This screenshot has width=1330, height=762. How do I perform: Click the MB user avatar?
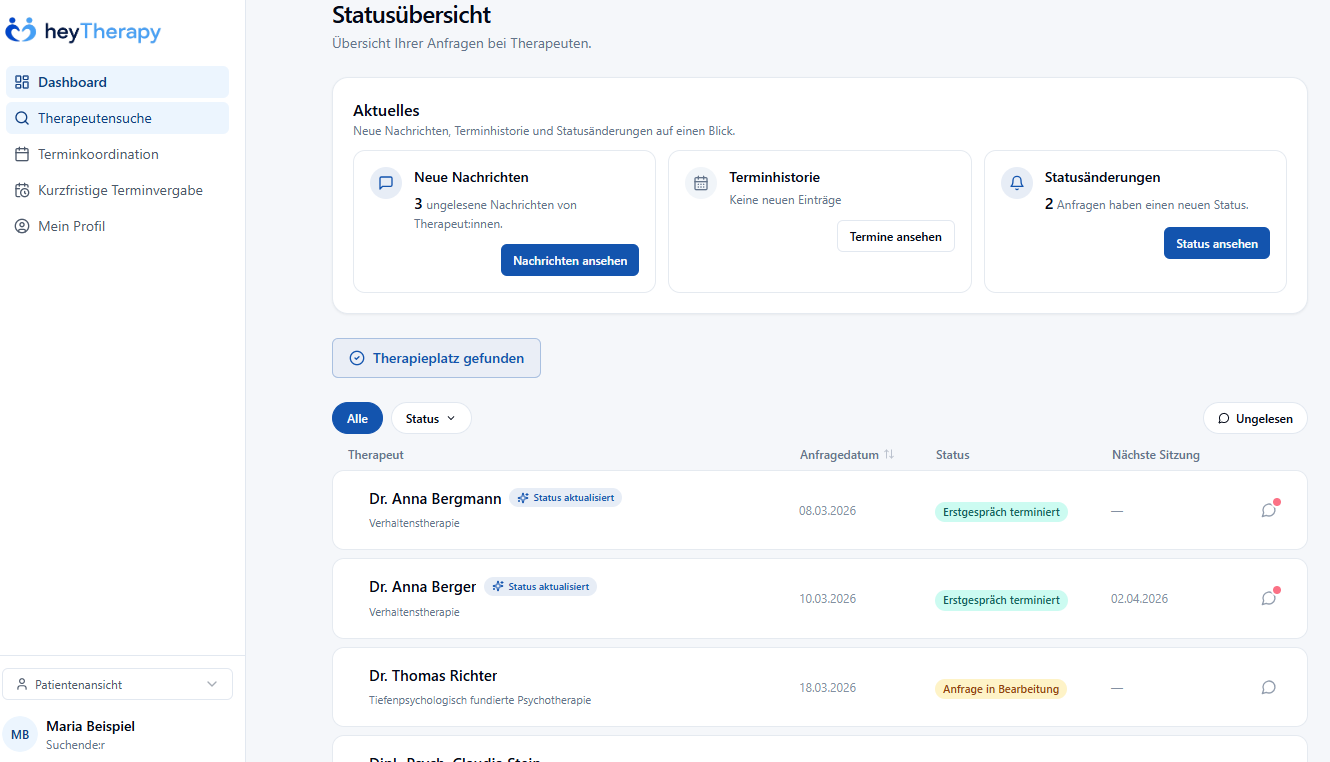[20, 735]
